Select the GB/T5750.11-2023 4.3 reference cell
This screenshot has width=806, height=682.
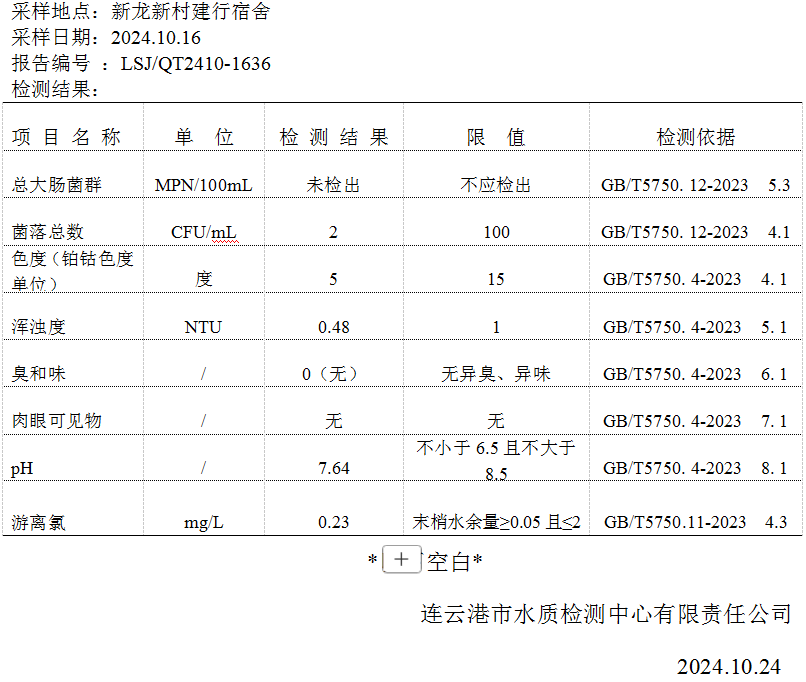695,522
